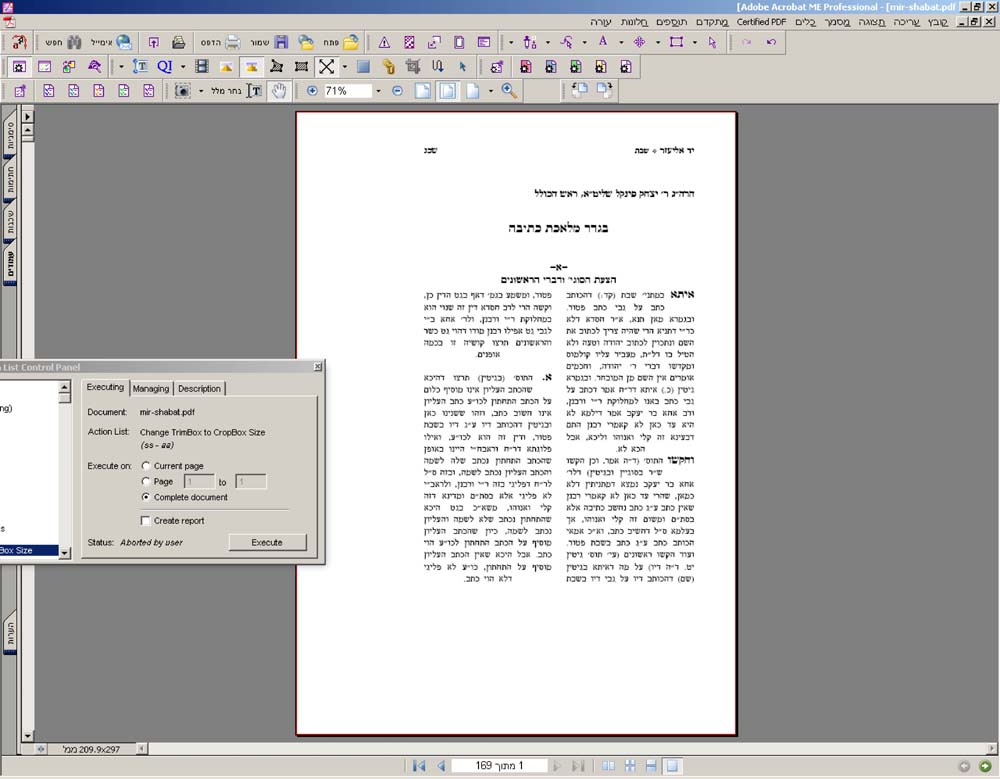Image resolution: width=1000 pixels, height=779 pixels.
Task: Click action list scrollbar down arrow
Action: [x=64, y=553]
